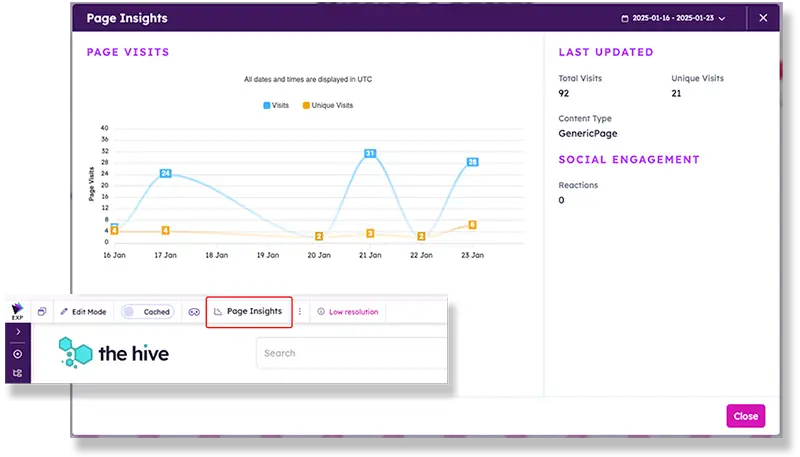Click the chart icon in Page Insights button
The width and height of the screenshot is (800, 457).
point(218,312)
